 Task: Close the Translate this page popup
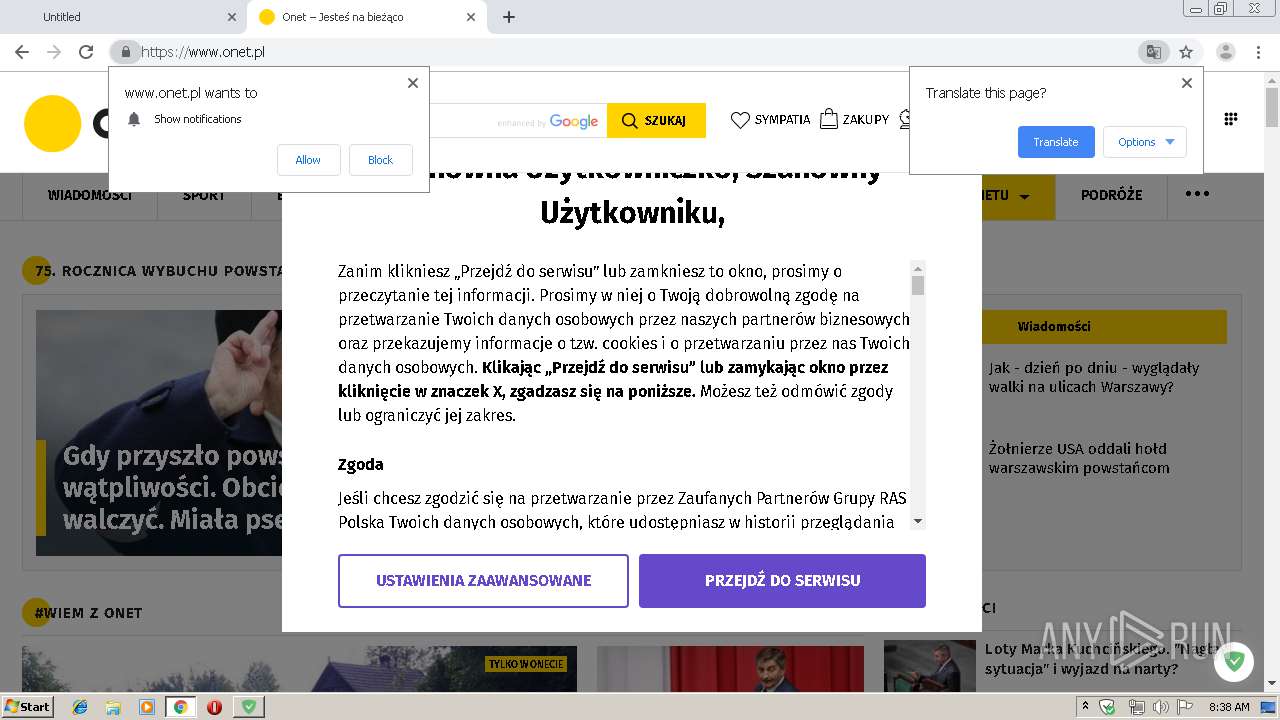click(x=1187, y=83)
